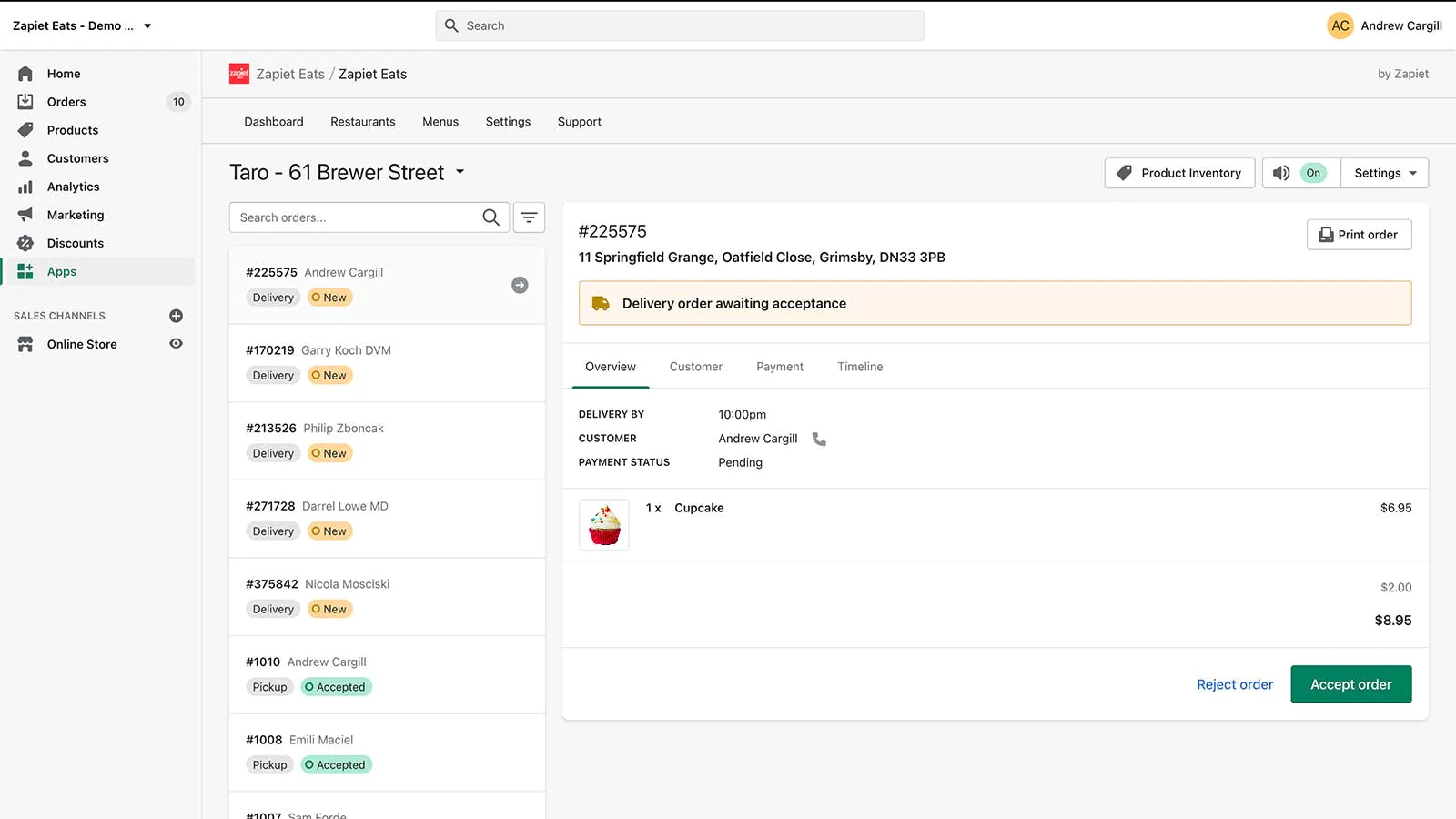Click the magnifier icon in orders search

click(x=490, y=217)
